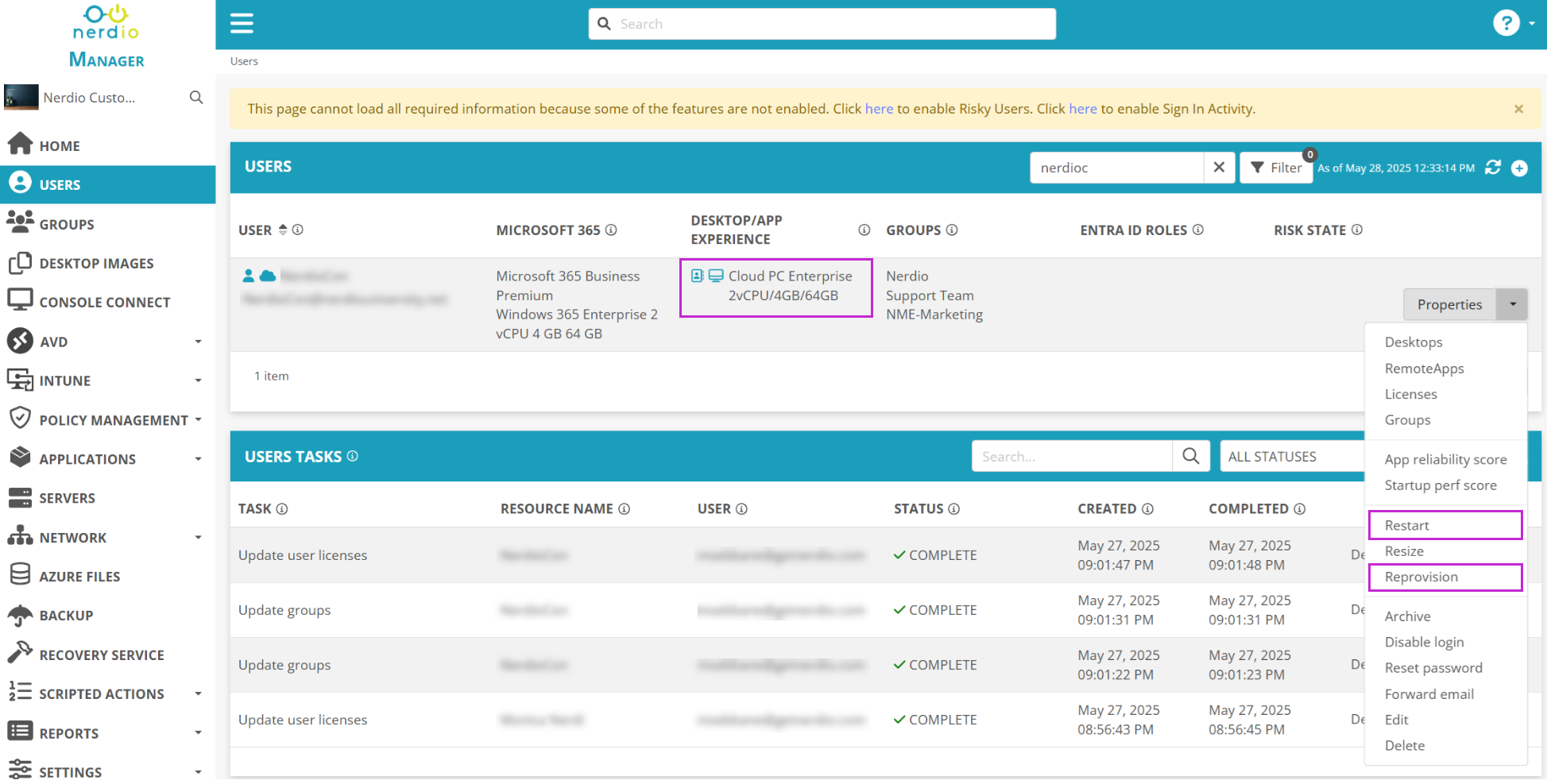Clear the nerdioc user search text
This screenshot has height=784, width=1547.
pyautogui.click(x=1219, y=168)
